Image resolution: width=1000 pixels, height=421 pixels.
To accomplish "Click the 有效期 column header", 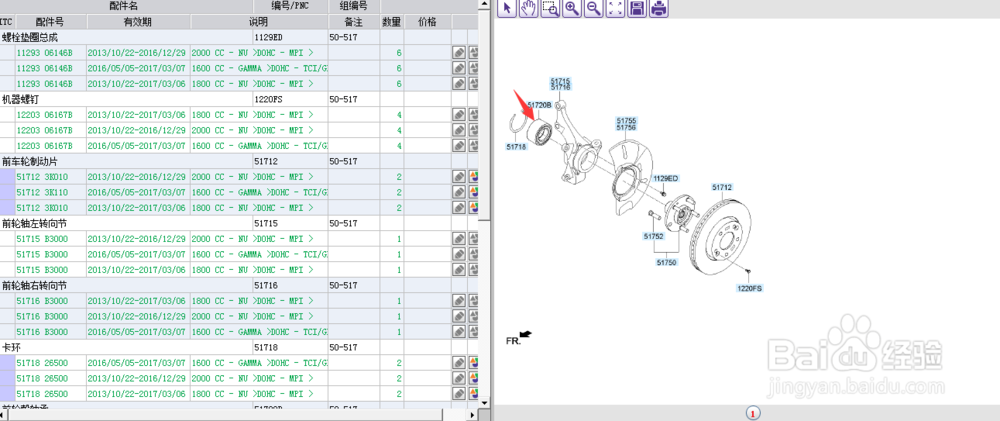I will (138, 22).
